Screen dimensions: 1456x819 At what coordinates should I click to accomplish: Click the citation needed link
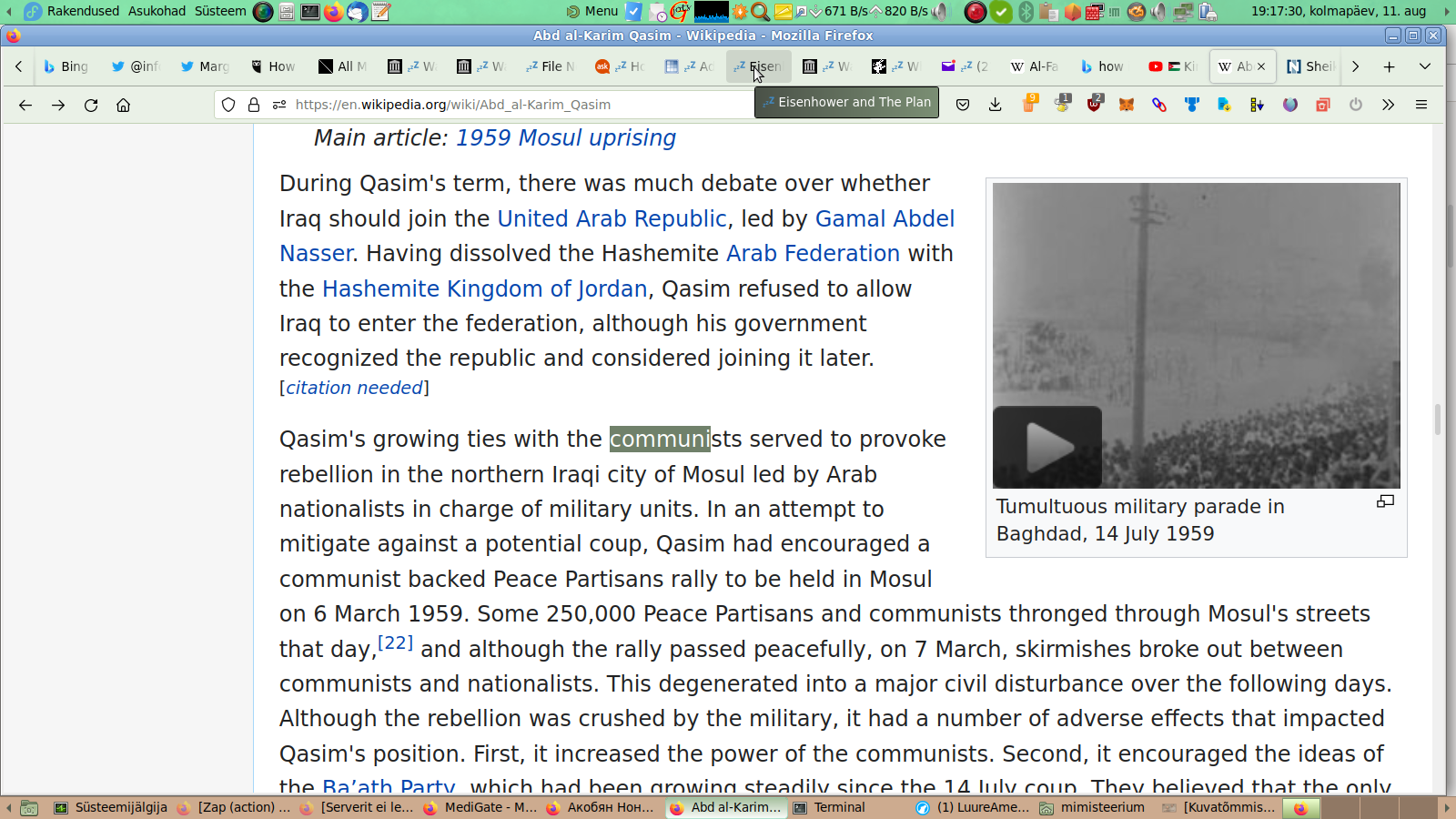point(354,389)
